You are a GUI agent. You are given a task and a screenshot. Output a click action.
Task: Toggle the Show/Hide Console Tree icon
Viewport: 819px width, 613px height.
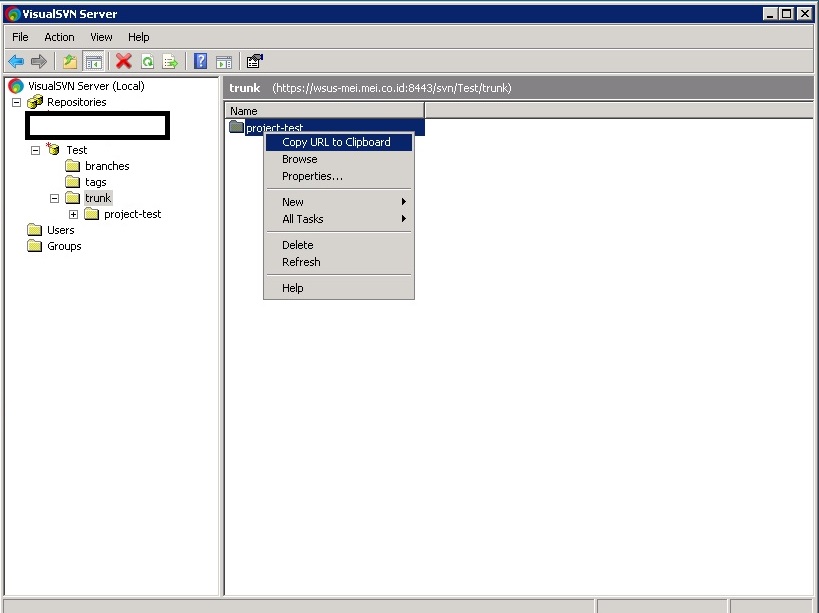click(93, 61)
